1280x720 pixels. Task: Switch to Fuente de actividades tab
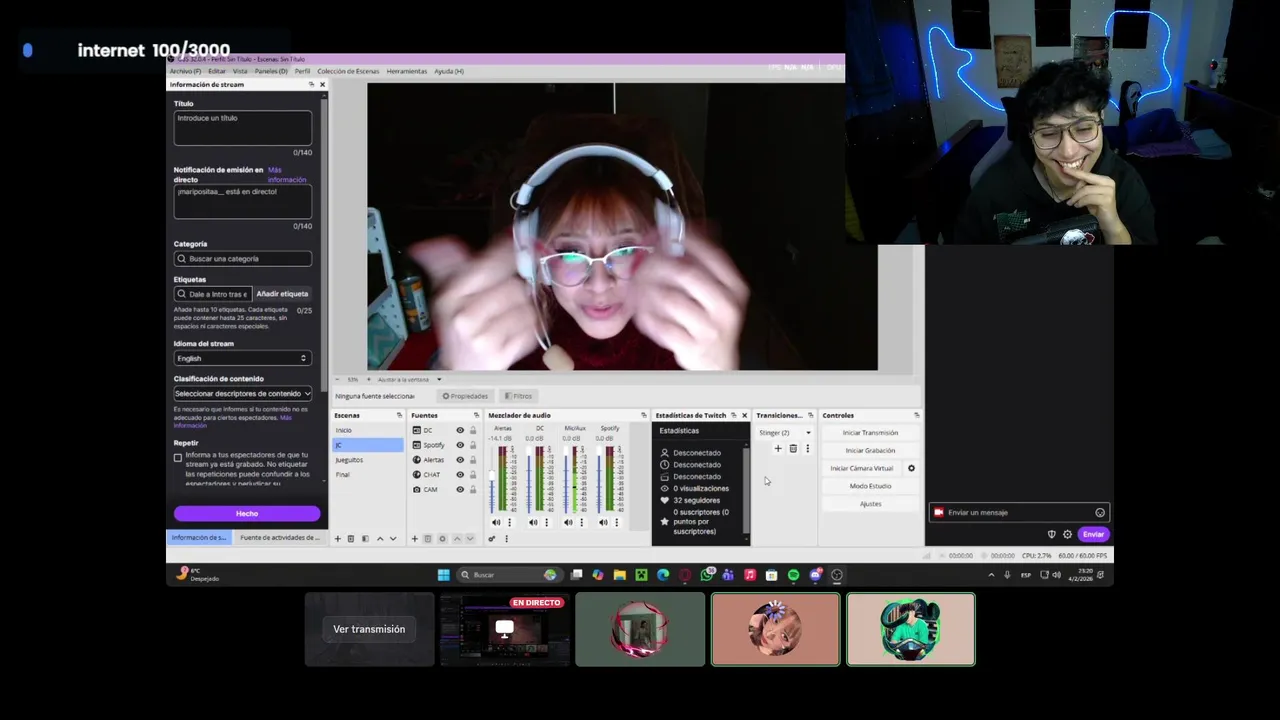(x=280, y=538)
